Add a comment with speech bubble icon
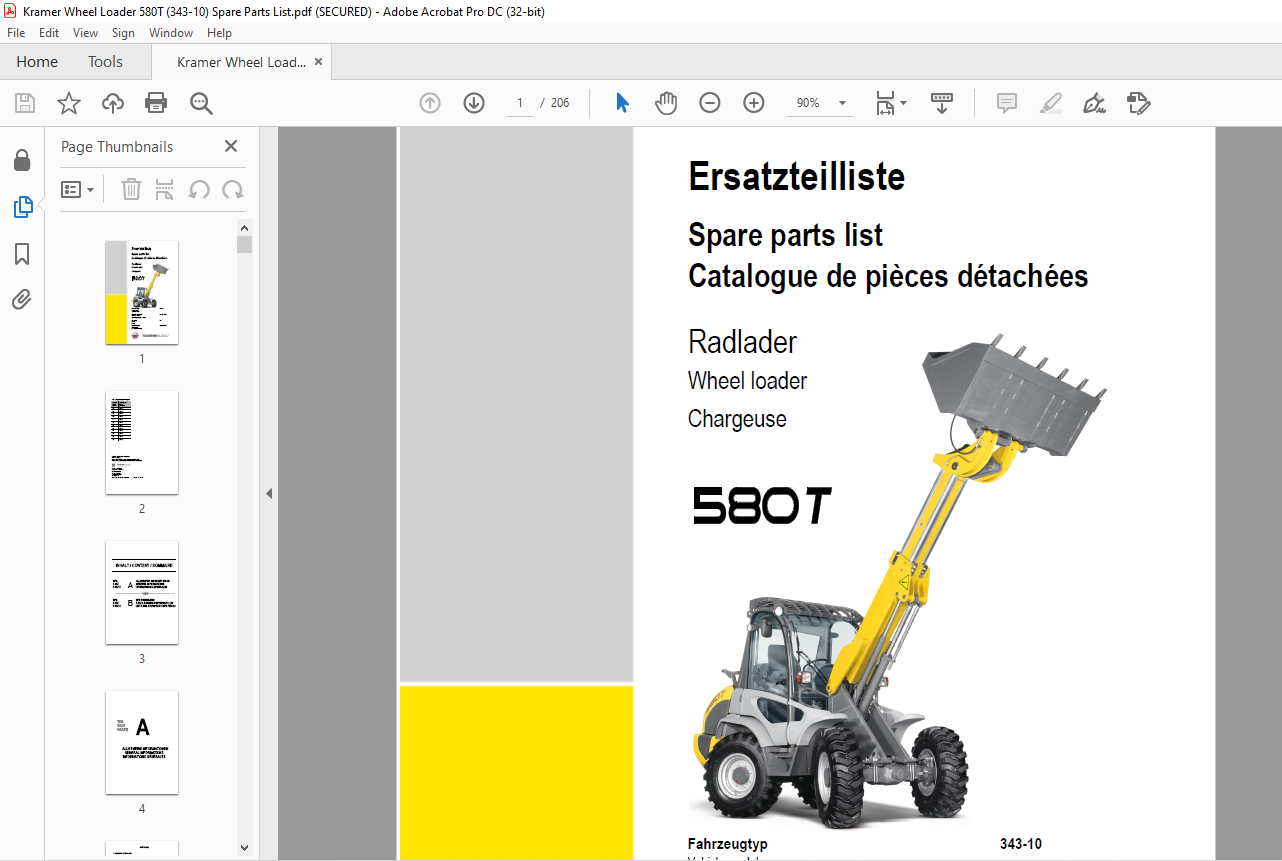This screenshot has width=1282, height=861. point(1007,103)
